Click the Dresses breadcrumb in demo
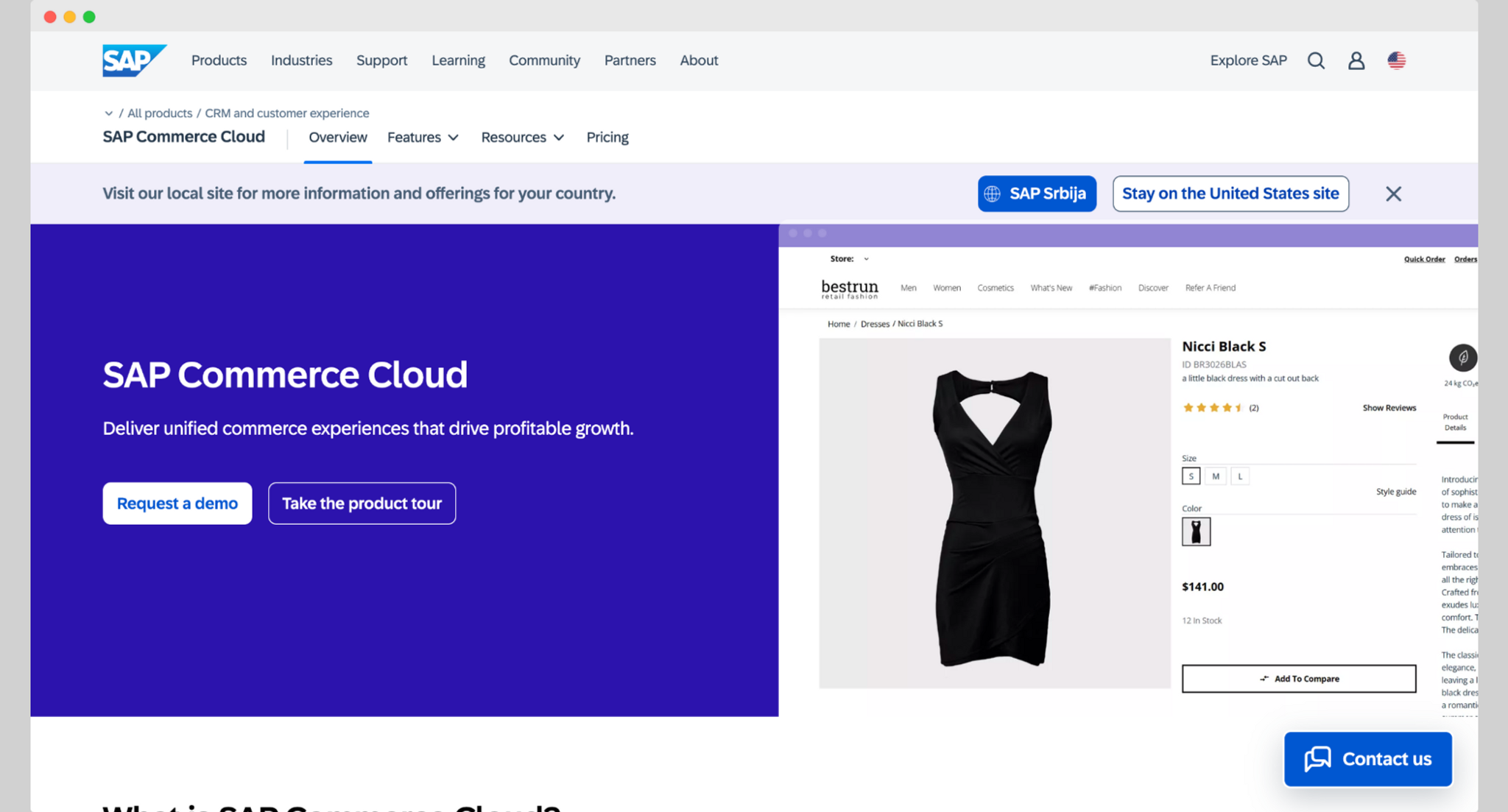 pos(875,324)
